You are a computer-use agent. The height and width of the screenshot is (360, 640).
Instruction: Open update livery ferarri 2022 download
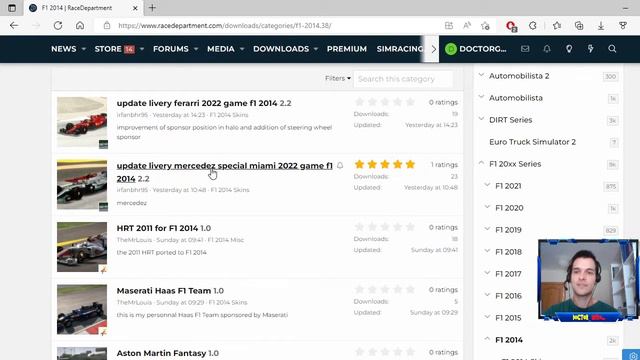(x=197, y=103)
